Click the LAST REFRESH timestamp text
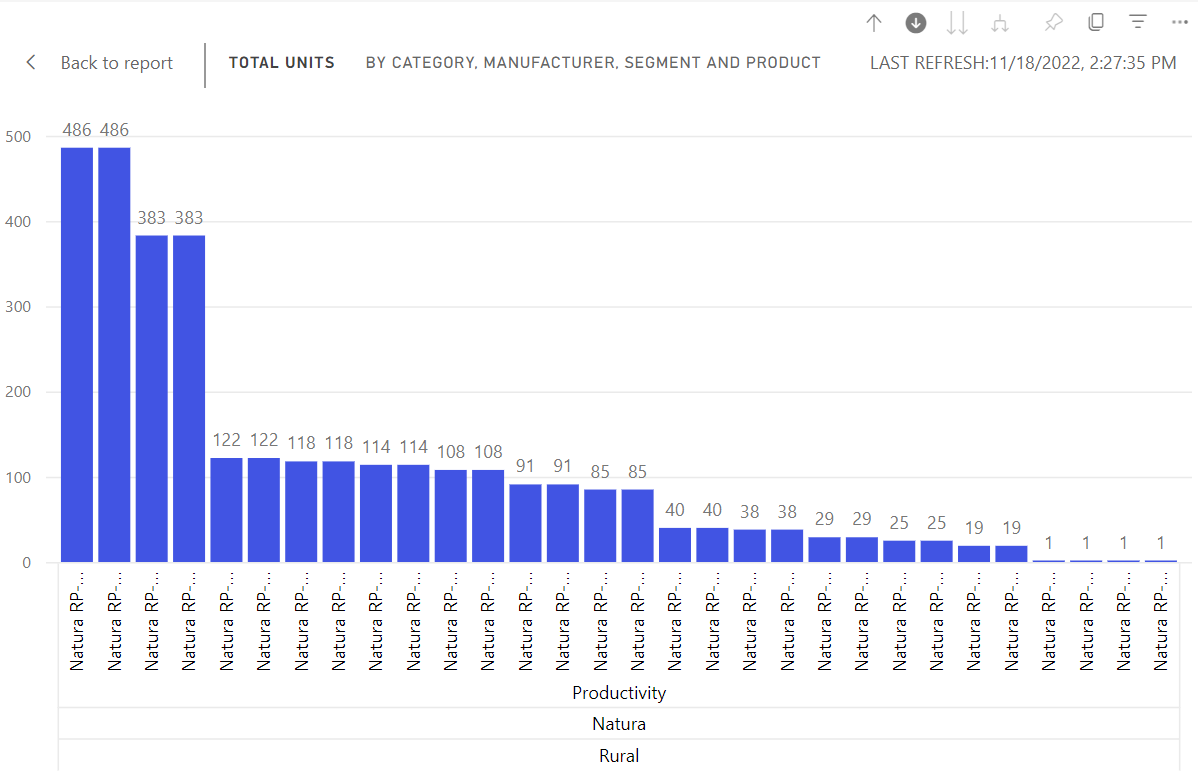Viewport: 1198px width, 783px height. [1023, 63]
